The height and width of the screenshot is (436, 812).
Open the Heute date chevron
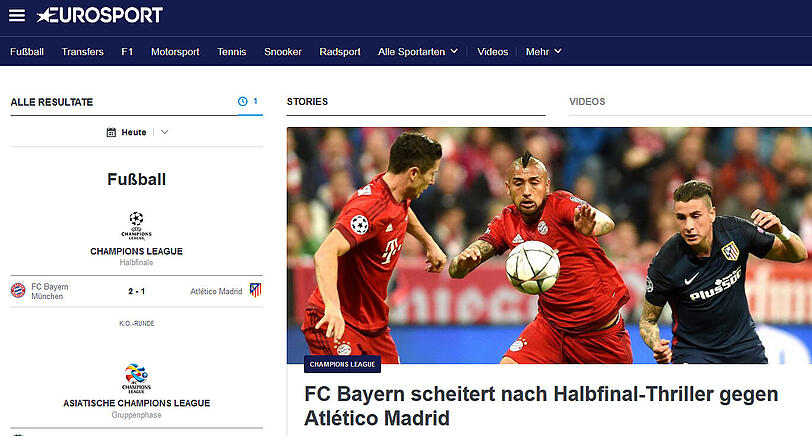coord(164,133)
